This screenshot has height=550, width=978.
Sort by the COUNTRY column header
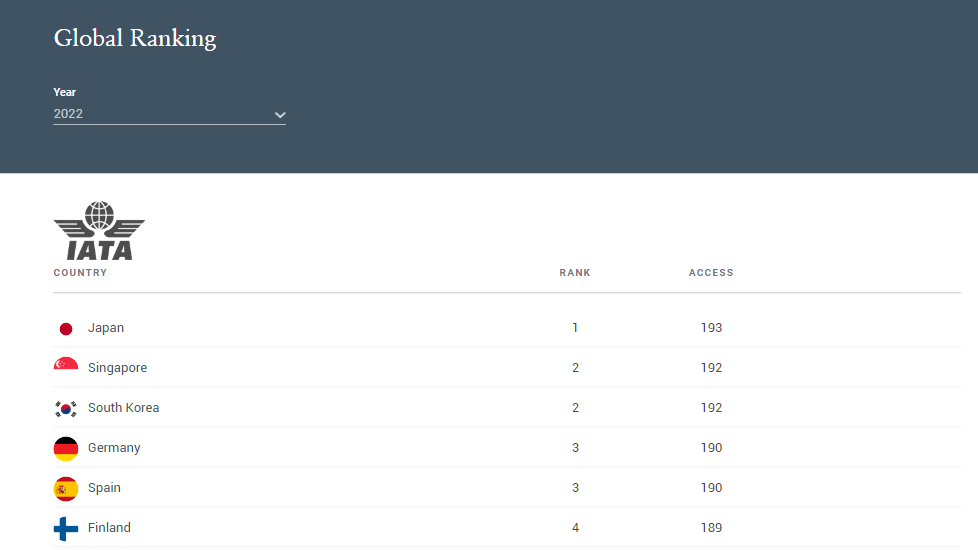coord(80,273)
